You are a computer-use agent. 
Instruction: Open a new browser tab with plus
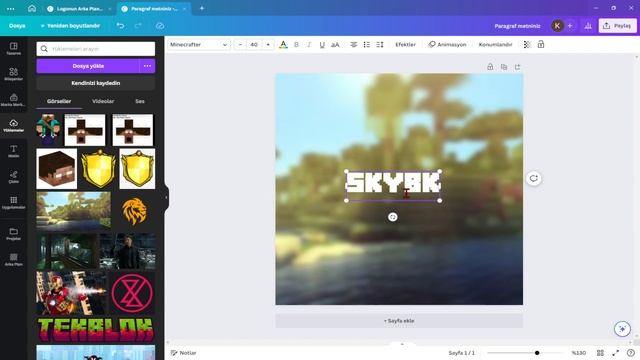point(202,8)
